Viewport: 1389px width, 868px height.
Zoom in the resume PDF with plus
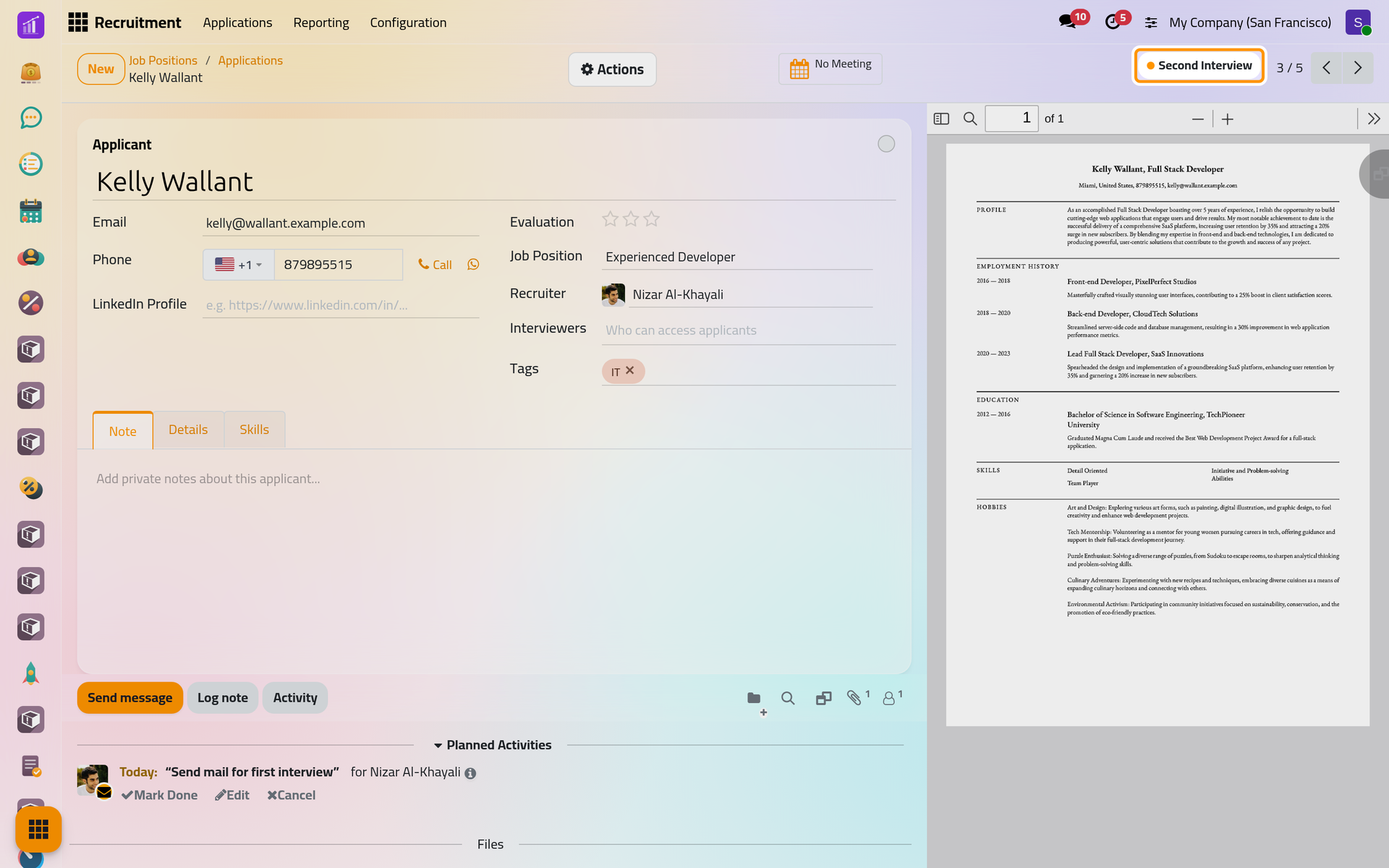click(1228, 119)
